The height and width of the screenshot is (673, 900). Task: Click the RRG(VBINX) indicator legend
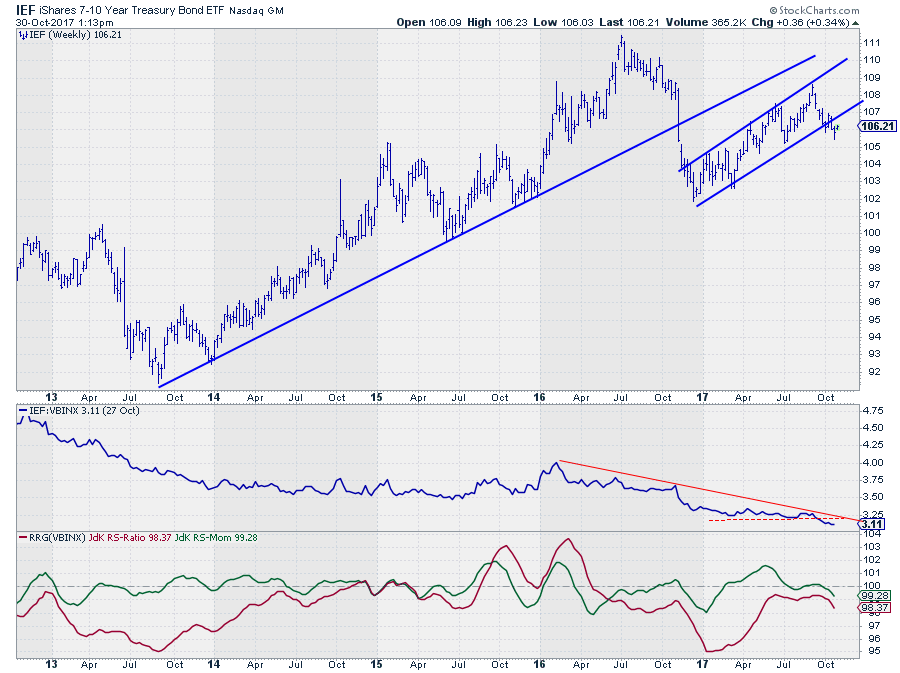pyautogui.click(x=57, y=538)
